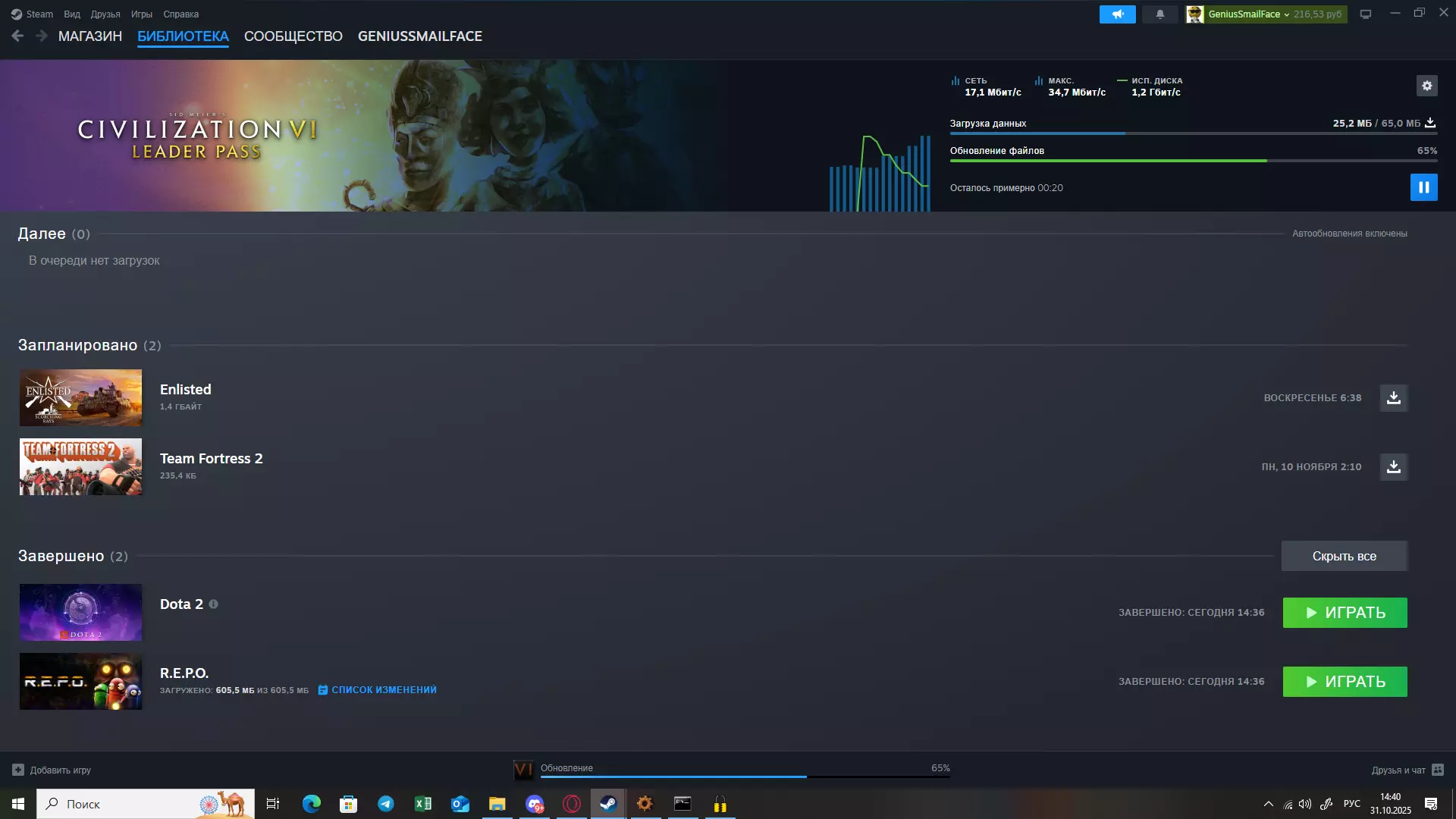Open download settings gear icon
The width and height of the screenshot is (1456, 819).
pyautogui.click(x=1426, y=86)
